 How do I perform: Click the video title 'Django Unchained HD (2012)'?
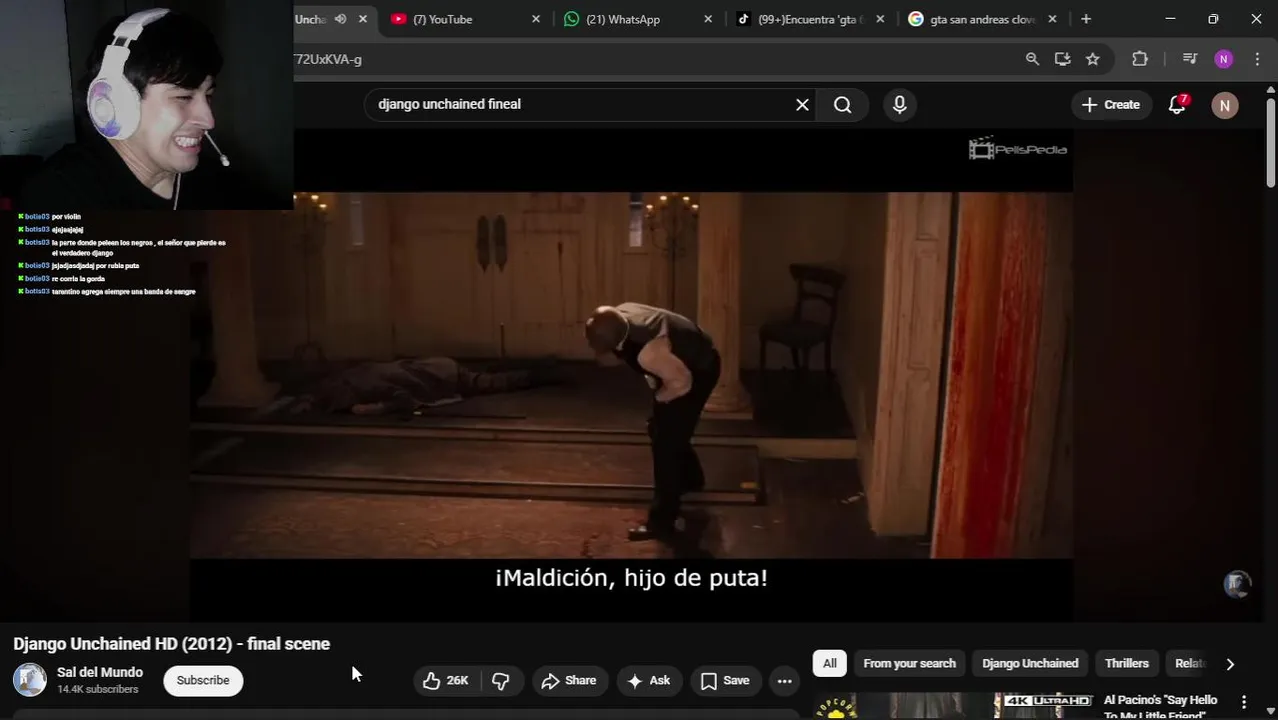172,644
